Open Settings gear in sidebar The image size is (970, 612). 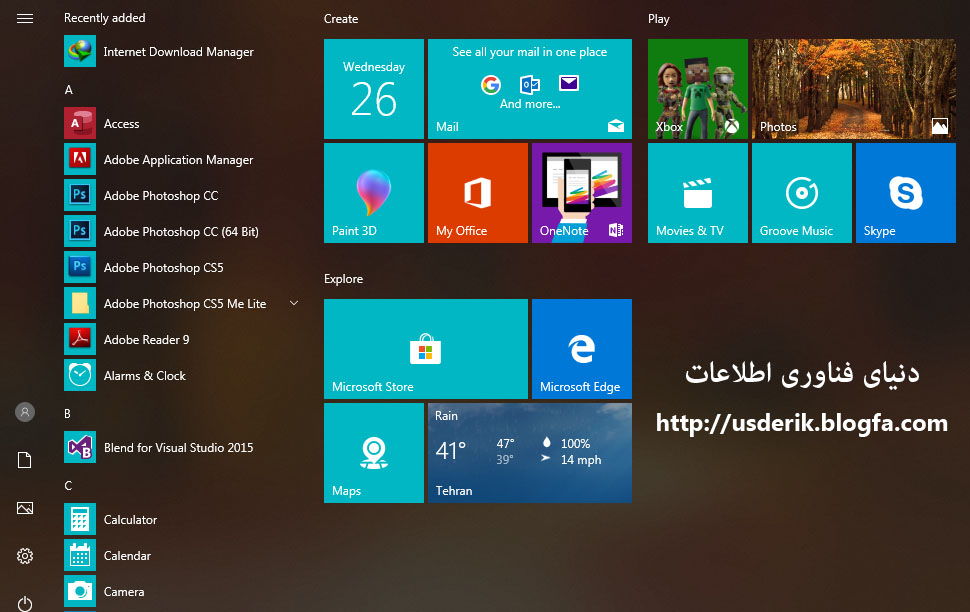(25, 556)
